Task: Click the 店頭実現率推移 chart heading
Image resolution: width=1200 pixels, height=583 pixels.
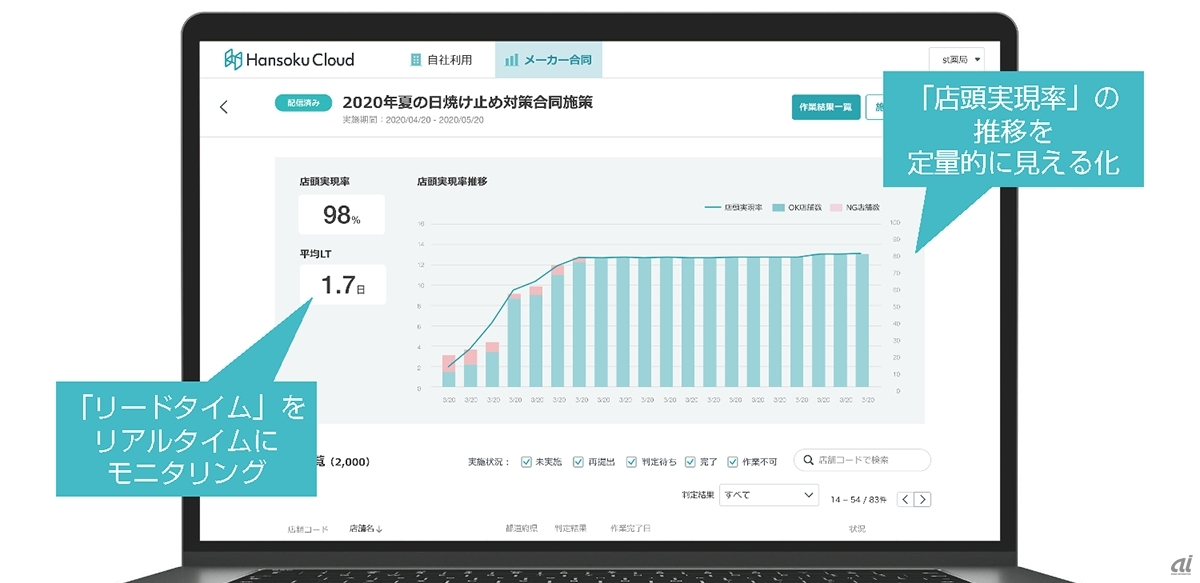Action: coord(452,182)
